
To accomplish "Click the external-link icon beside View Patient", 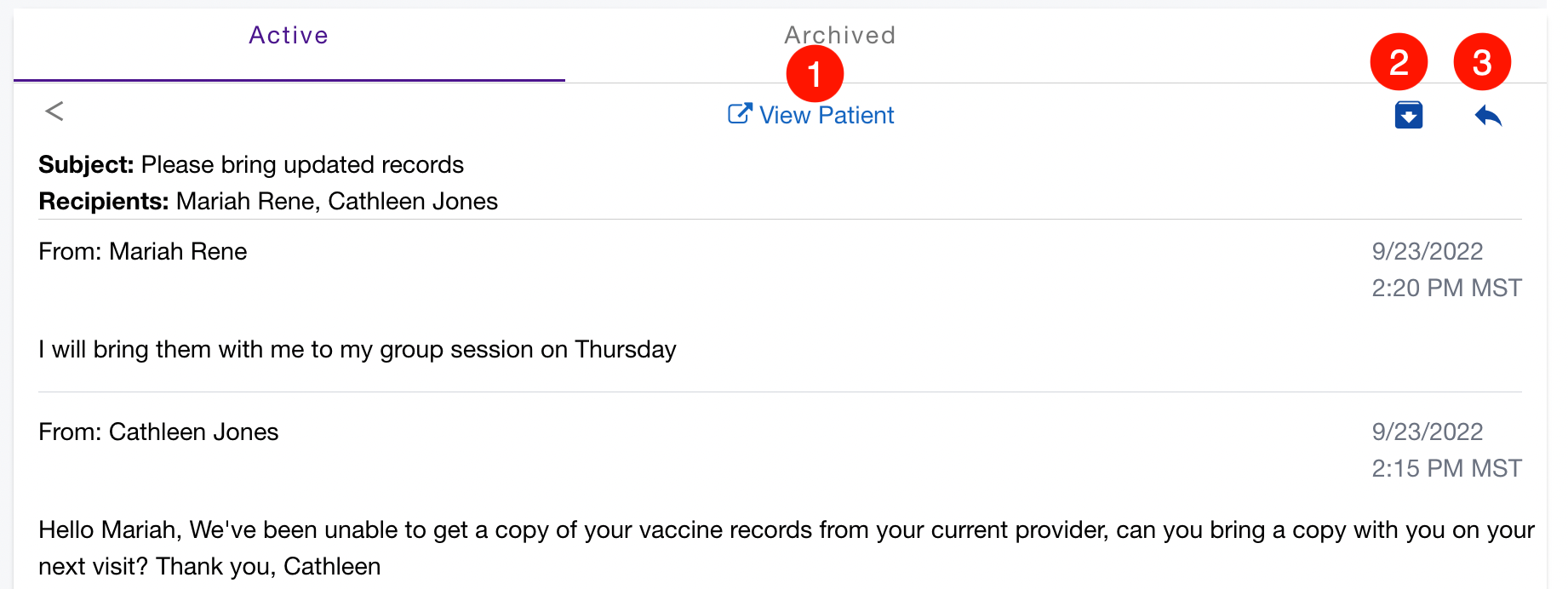I will pyautogui.click(x=739, y=114).
